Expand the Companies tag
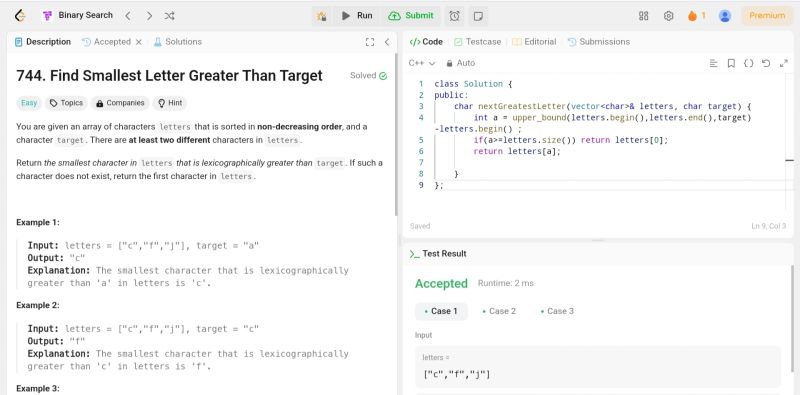This screenshot has width=800, height=395. point(120,103)
